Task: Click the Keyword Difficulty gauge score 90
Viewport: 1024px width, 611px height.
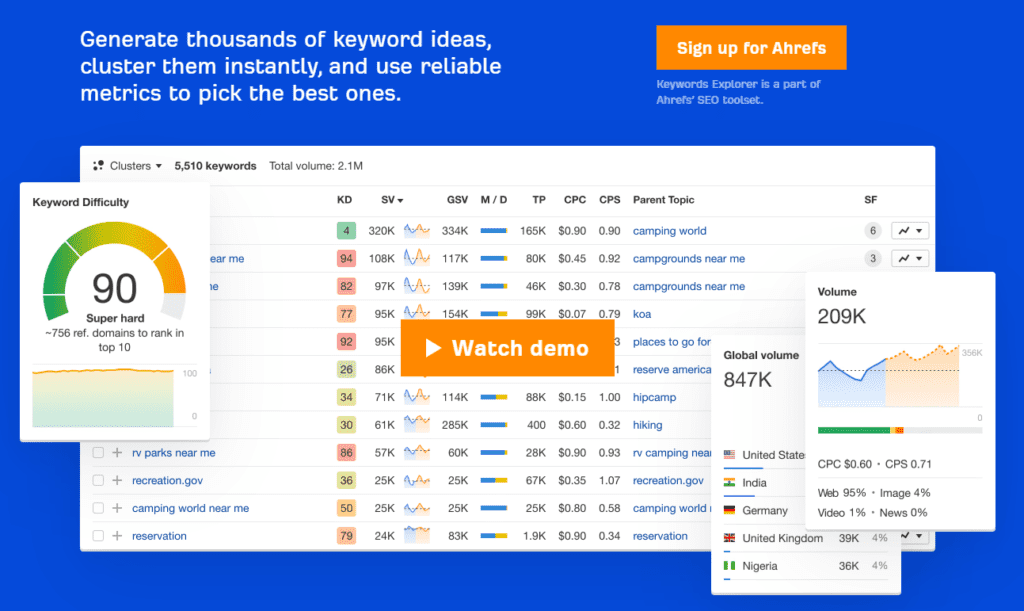Action: pyautogui.click(x=114, y=288)
